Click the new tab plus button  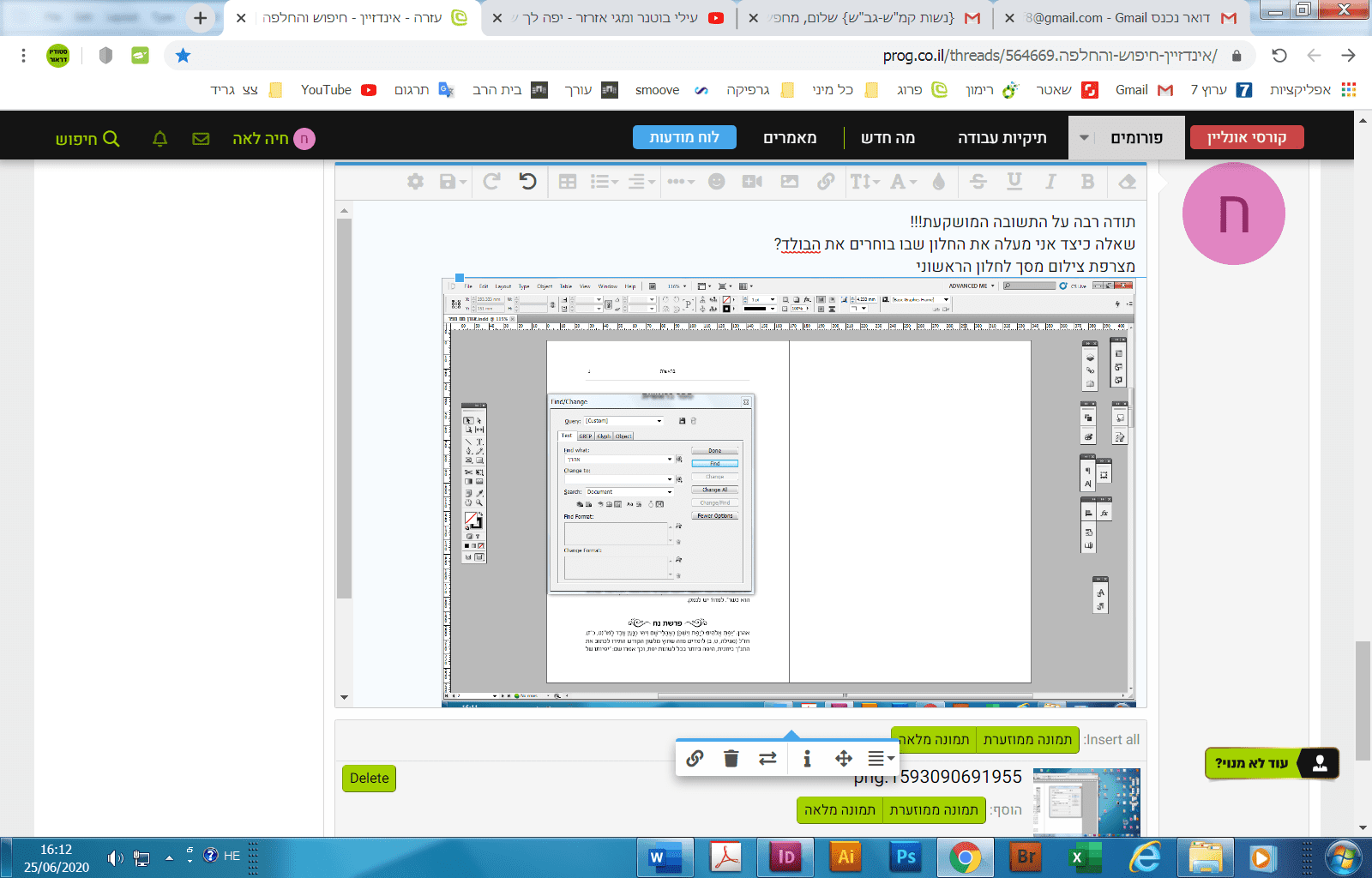pos(200,17)
